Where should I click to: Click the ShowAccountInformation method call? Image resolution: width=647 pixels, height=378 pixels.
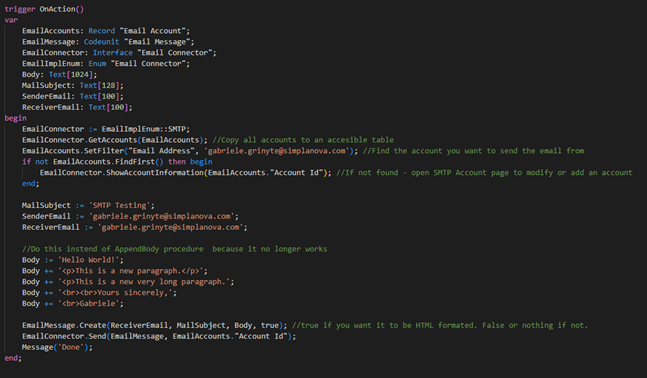(155, 172)
